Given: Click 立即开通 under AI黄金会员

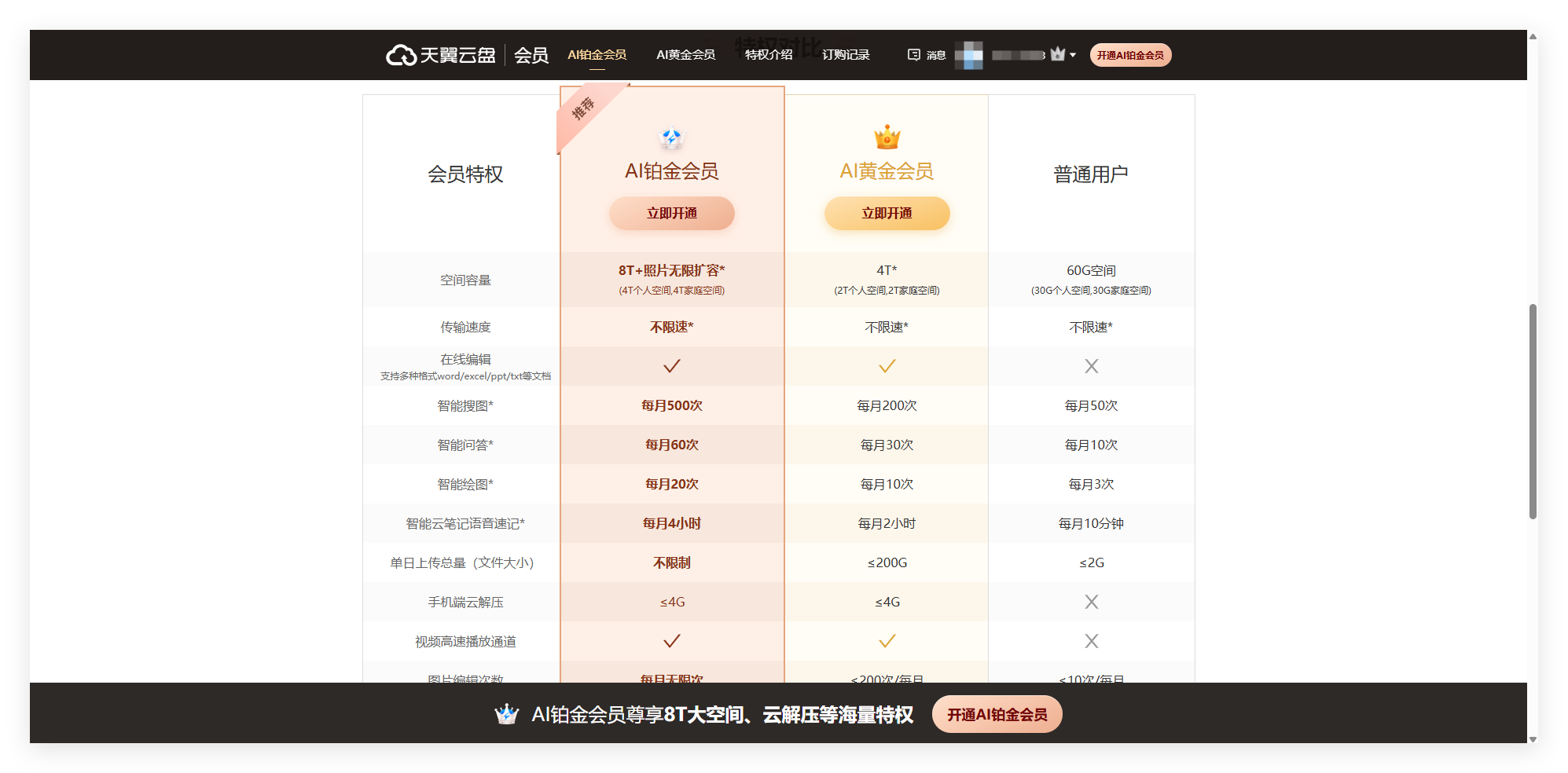Looking at the screenshot, I should tap(887, 214).
